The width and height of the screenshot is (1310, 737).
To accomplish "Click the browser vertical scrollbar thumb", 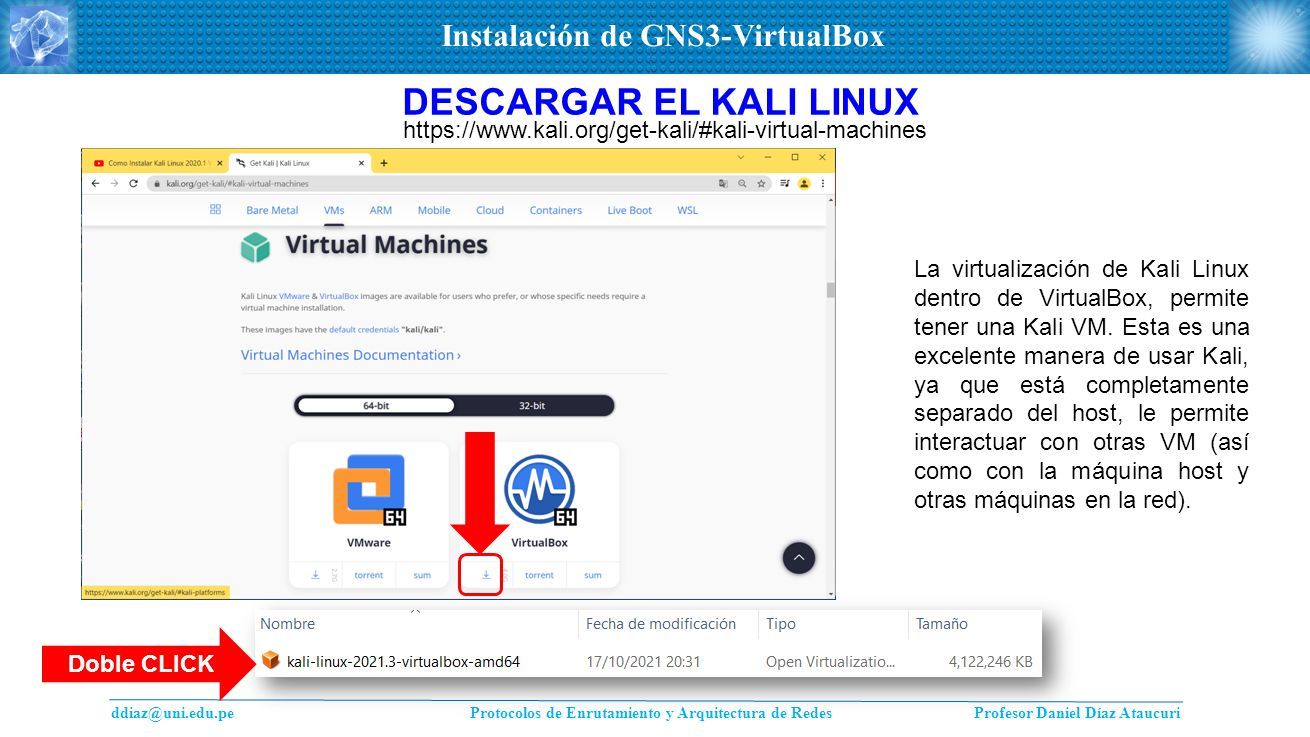I will 830,290.
